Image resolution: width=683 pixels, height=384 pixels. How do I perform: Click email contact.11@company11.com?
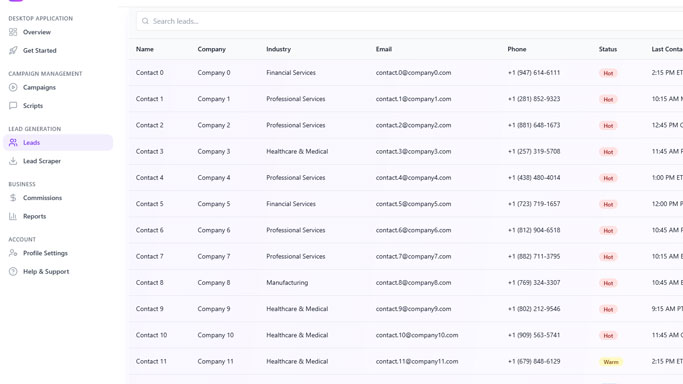click(417, 361)
